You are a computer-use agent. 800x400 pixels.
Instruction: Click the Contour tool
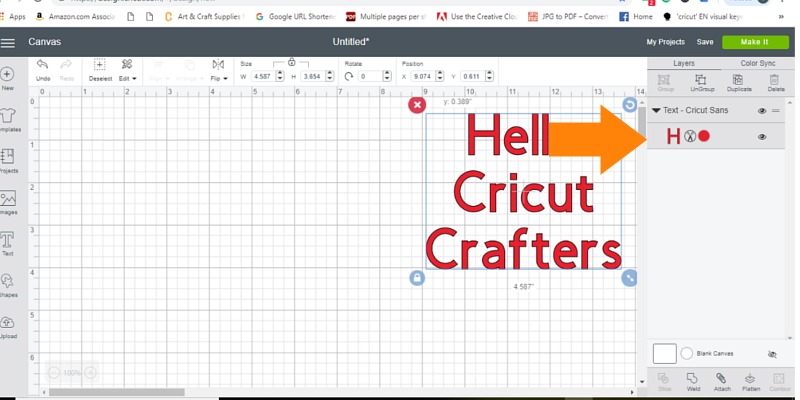tap(779, 382)
